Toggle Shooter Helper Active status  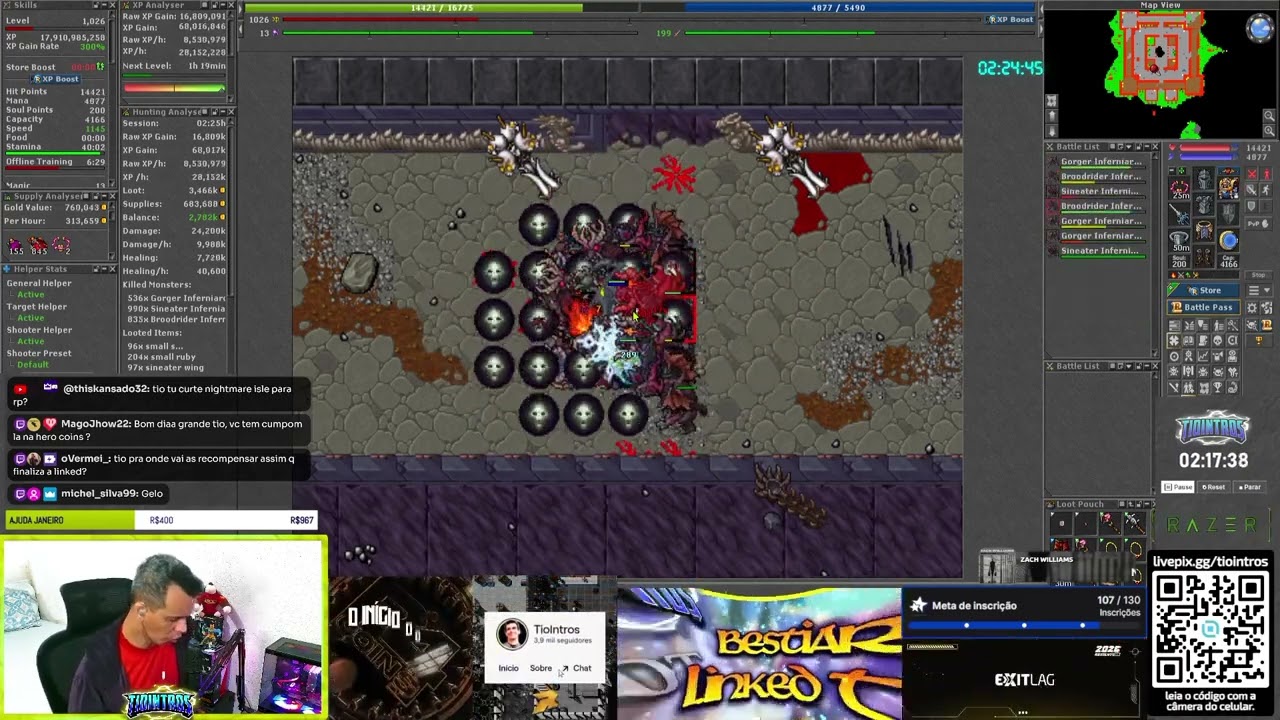point(30,341)
